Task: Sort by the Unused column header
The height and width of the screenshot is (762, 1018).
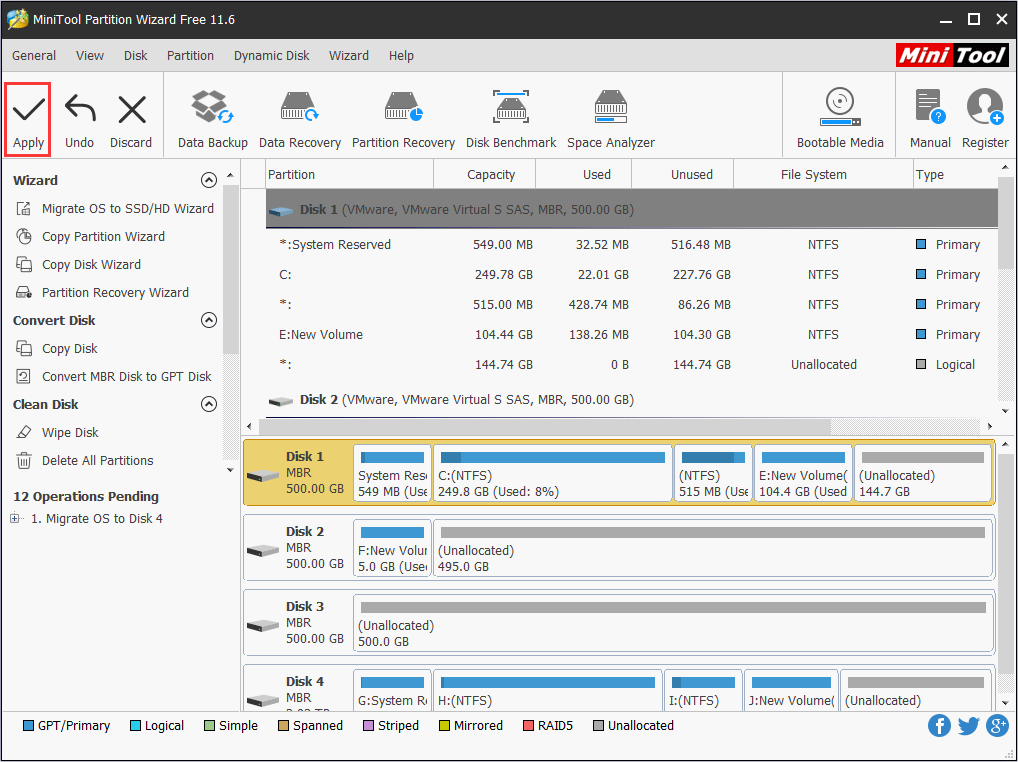Action: [682, 175]
